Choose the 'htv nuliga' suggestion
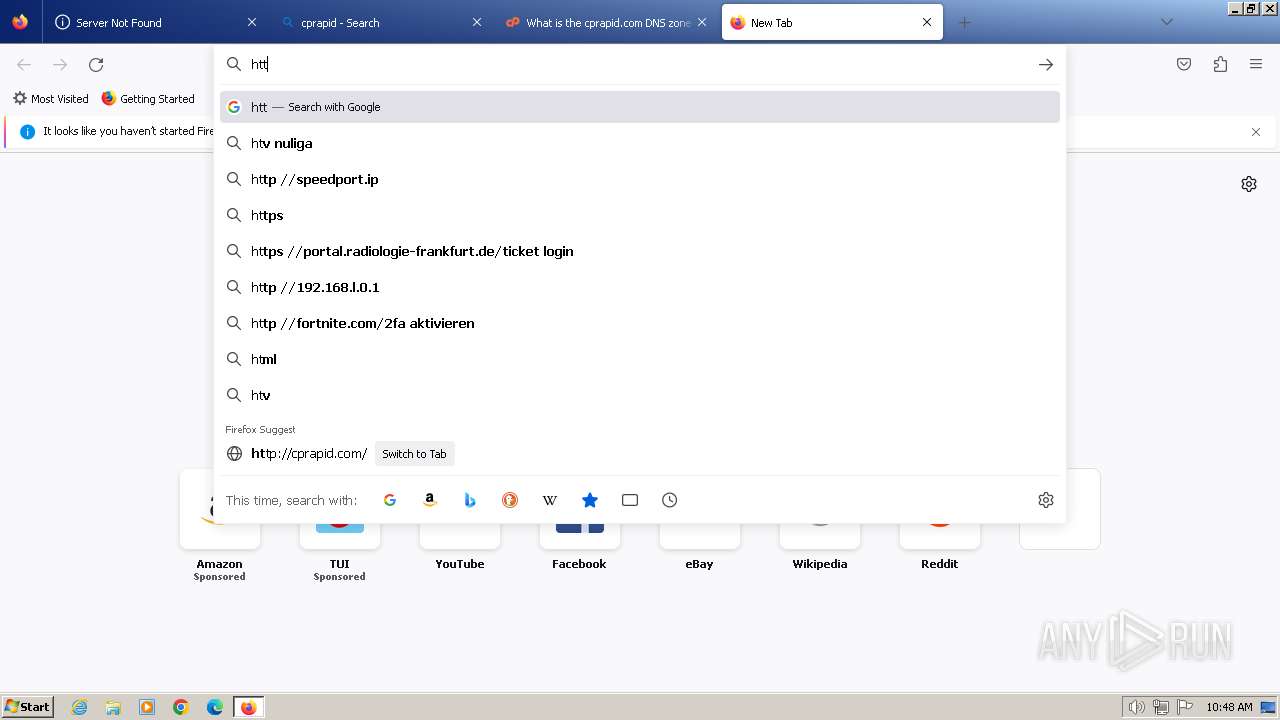 [640, 143]
